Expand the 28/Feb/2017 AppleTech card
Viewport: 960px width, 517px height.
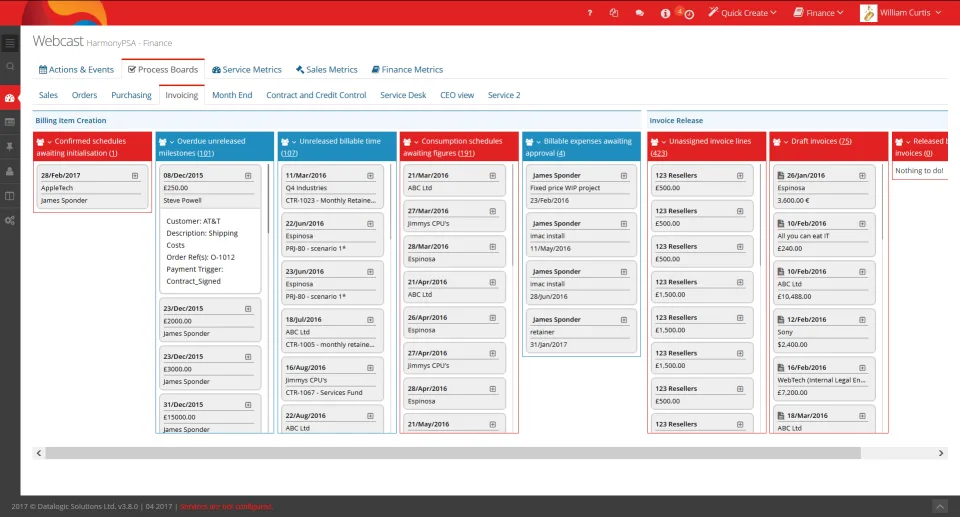click(x=135, y=176)
